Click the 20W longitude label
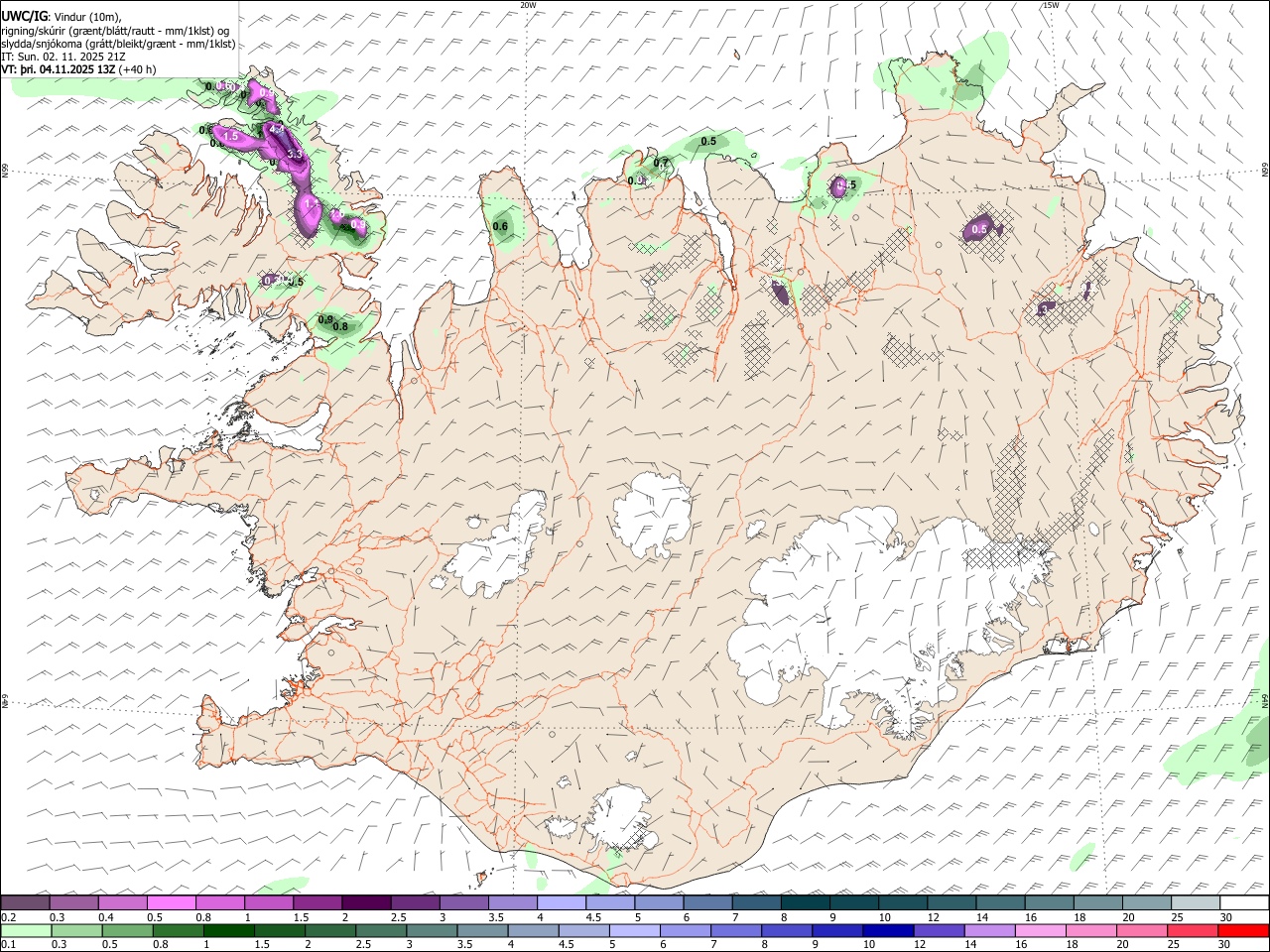The height and width of the screenshot is (952, 1270). (528, 5)
